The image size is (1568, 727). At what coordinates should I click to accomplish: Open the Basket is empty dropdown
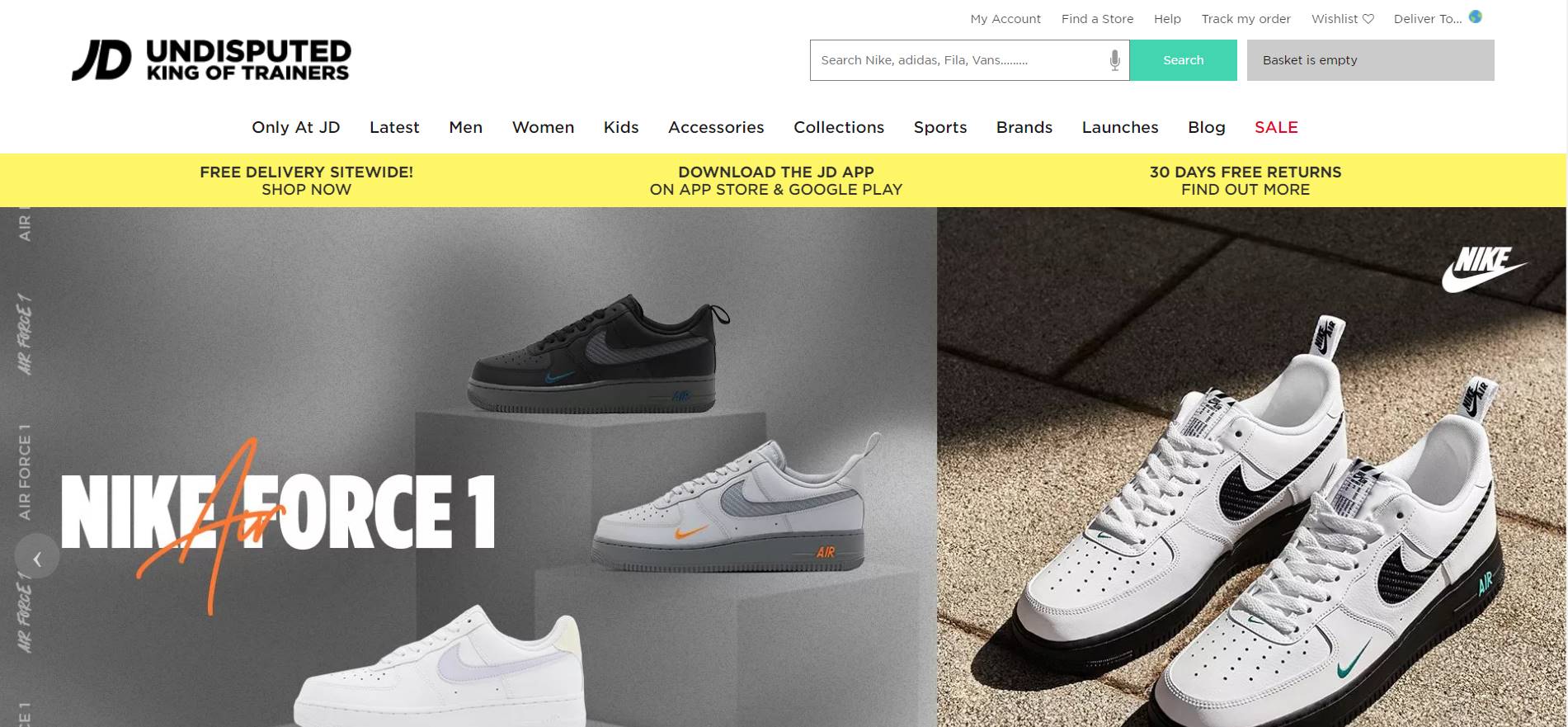[1370, 60]
